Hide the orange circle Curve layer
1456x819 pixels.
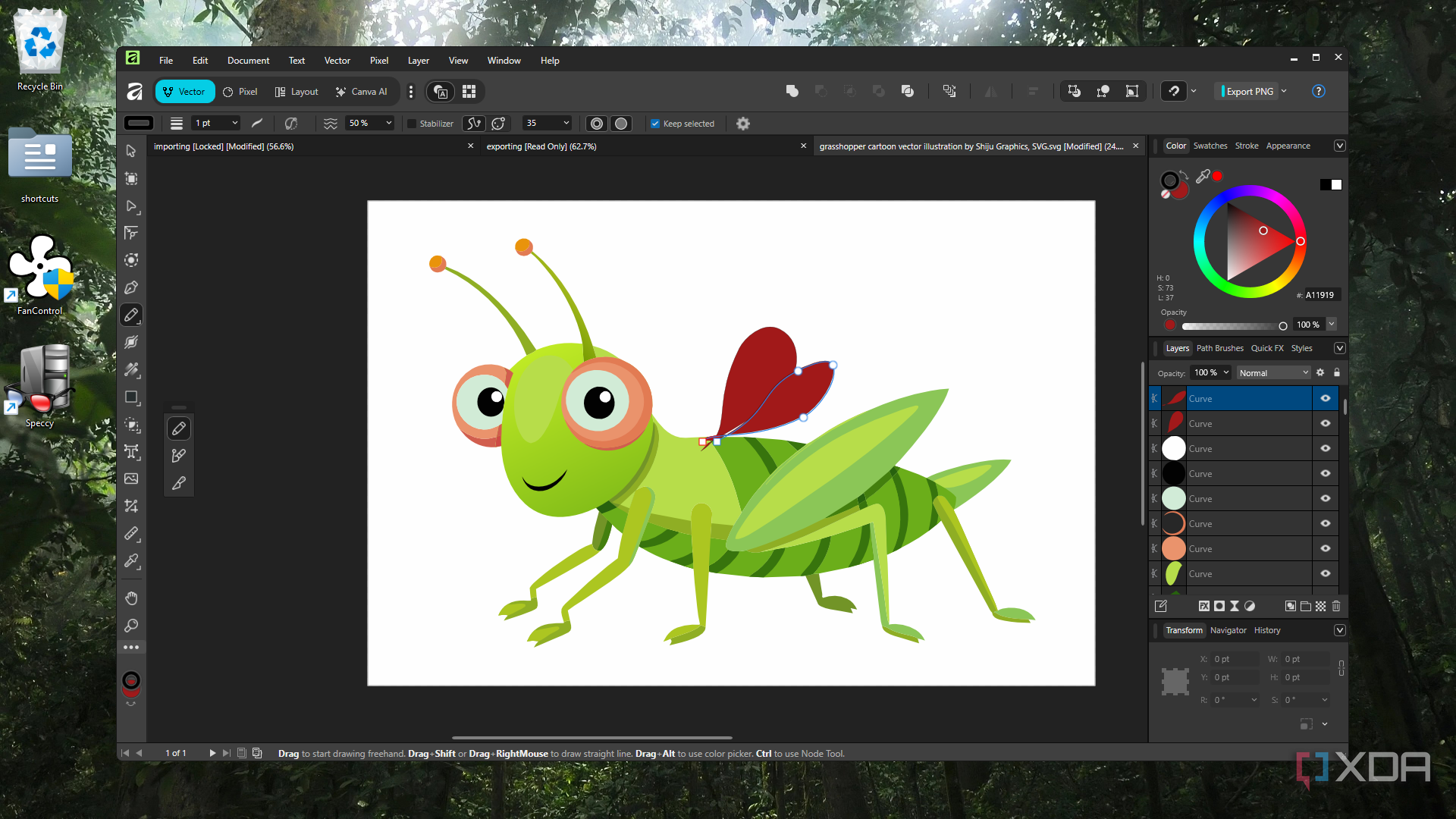(x=1326, y=548)
